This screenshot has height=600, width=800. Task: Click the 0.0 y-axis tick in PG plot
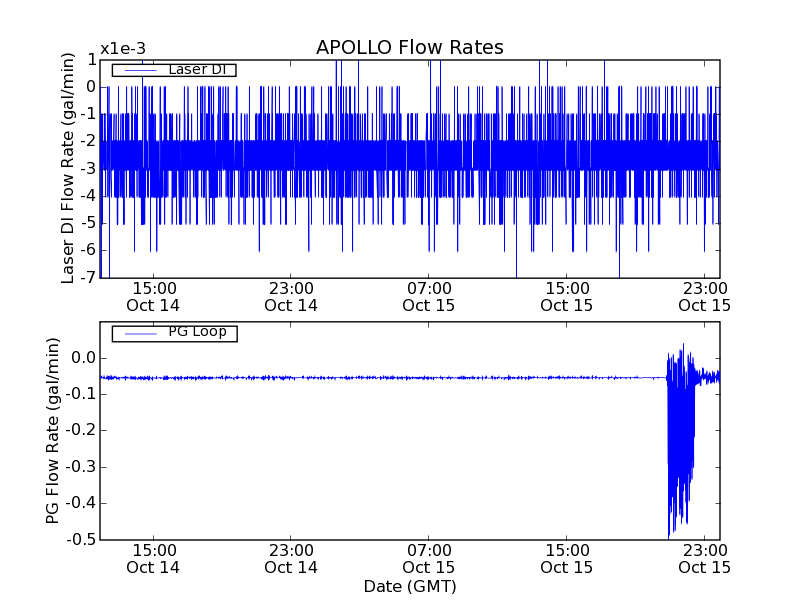84,358
